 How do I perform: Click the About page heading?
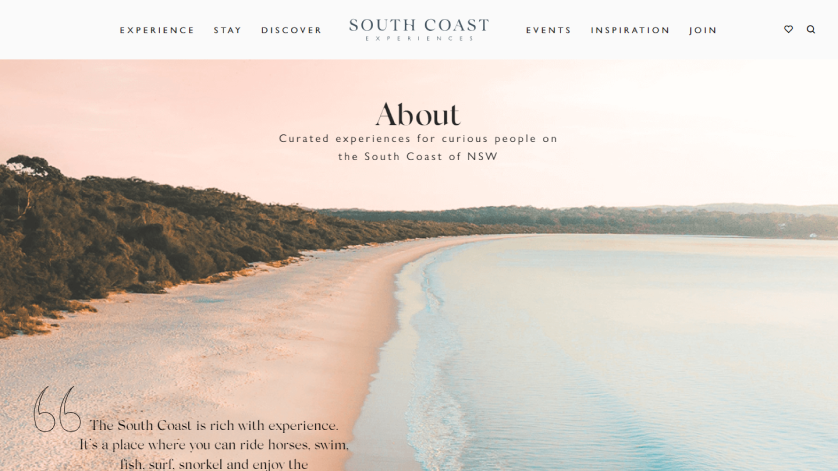click(418, 114)
